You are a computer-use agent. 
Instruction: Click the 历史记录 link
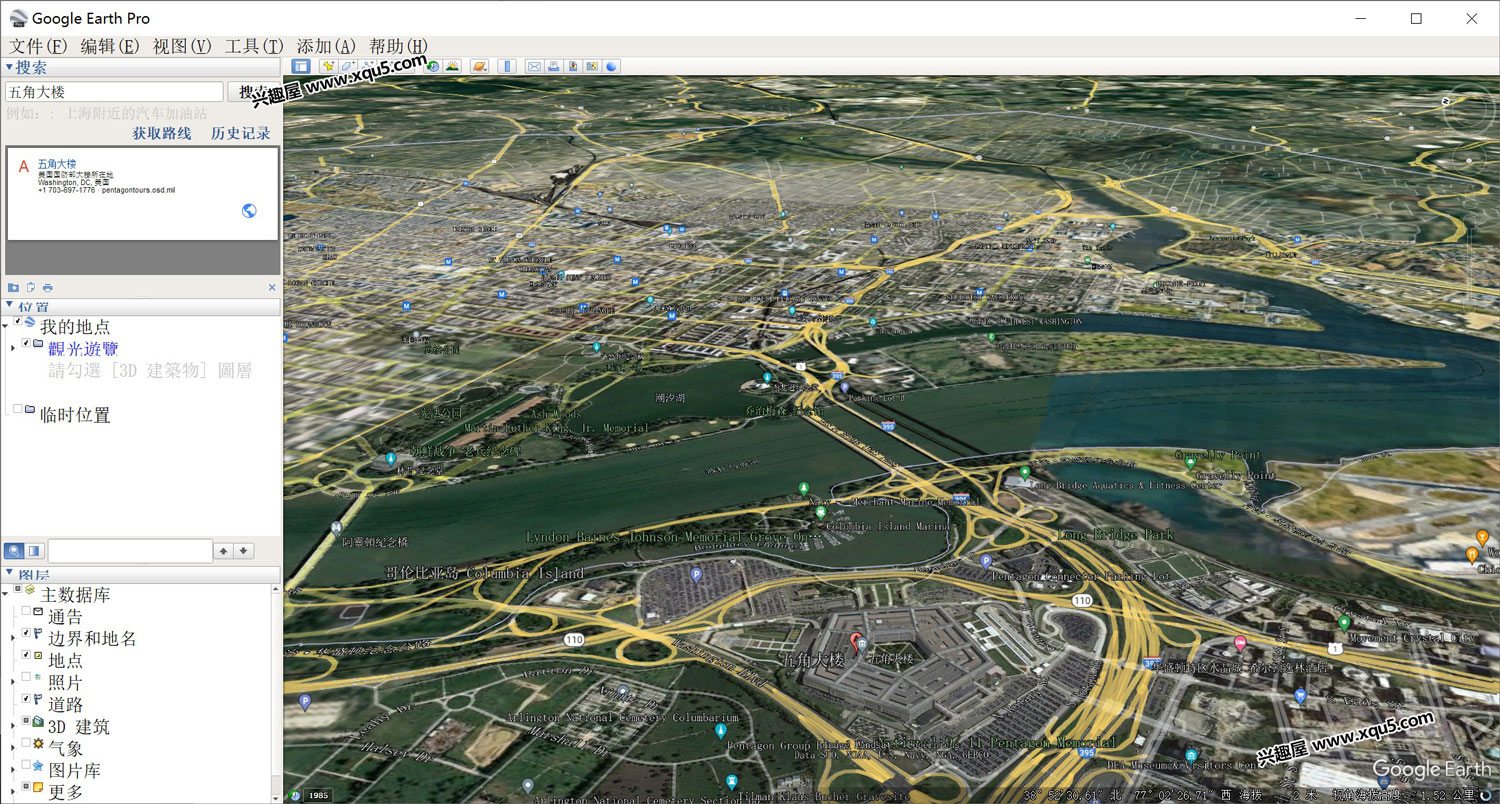click(240, 133)
